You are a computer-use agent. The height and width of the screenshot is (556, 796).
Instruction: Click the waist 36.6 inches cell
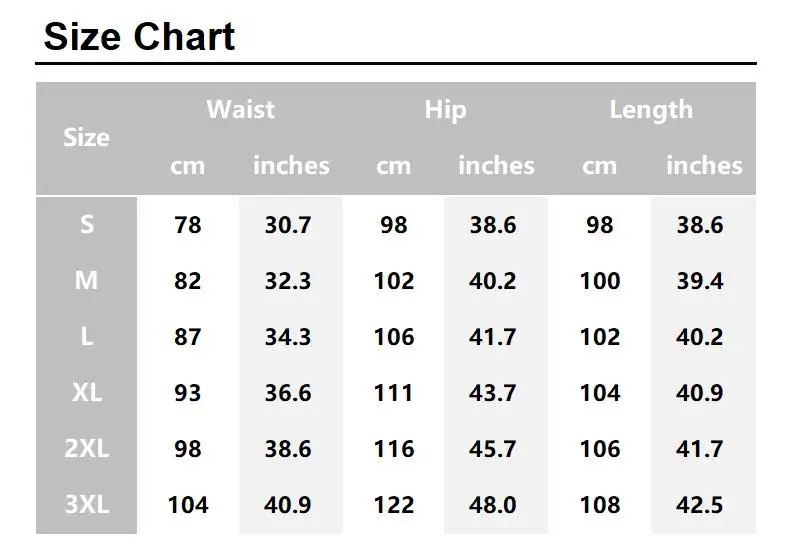pyautogui.click(x=288, y=393)
